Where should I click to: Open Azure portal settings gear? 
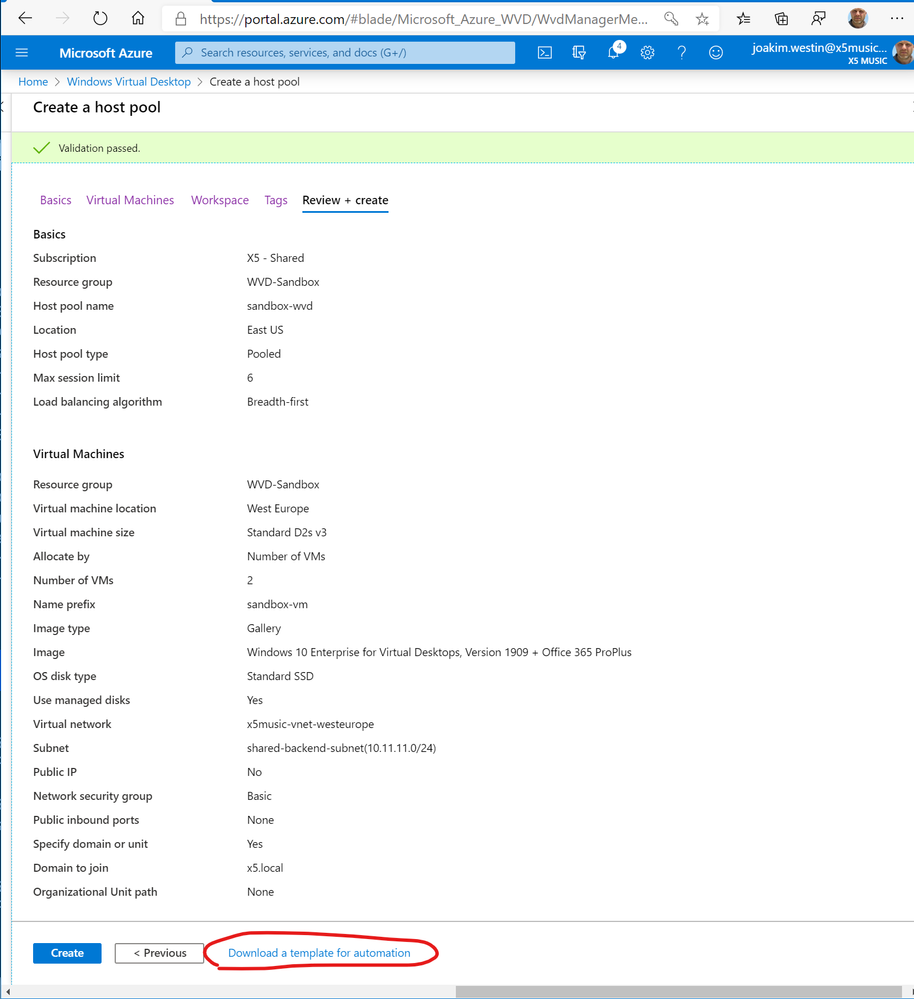tap(647, 53)
